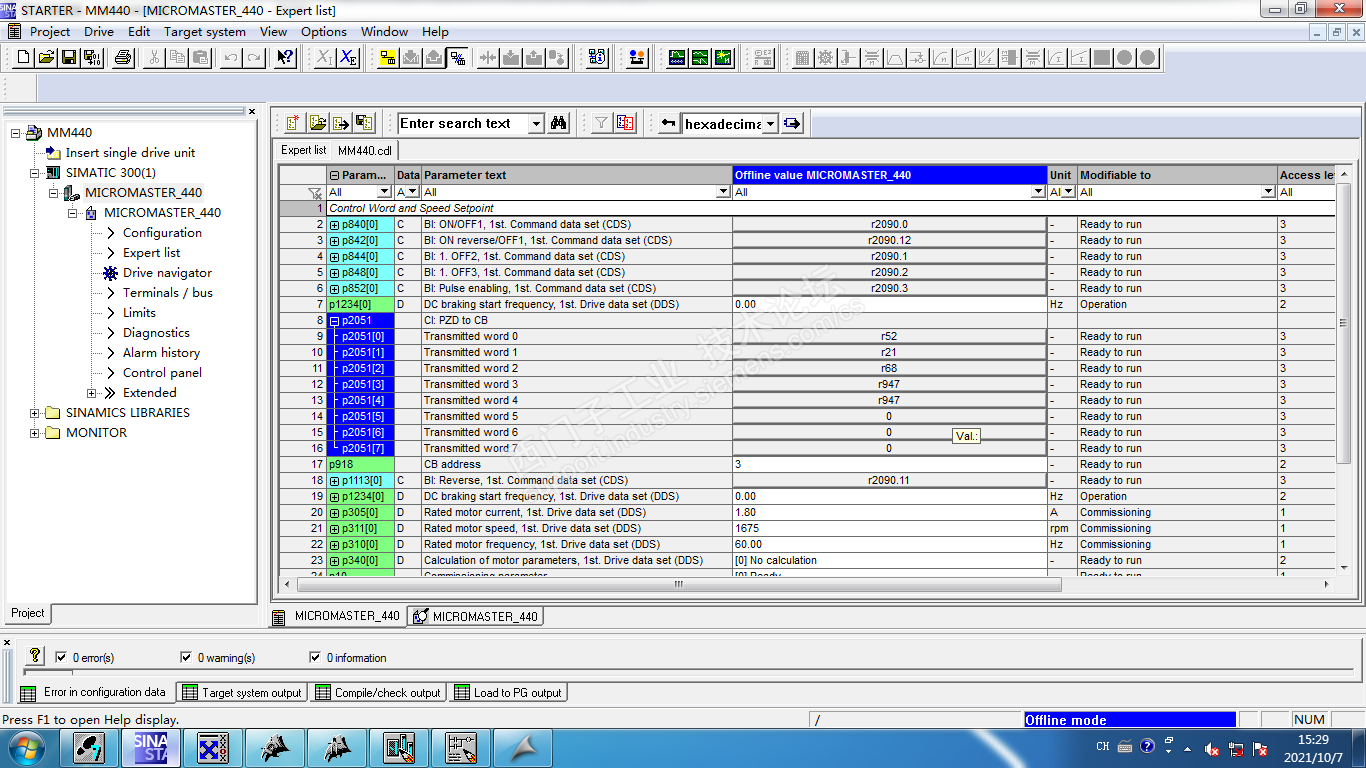This screenshot has height=768, width=1366.
Task: Click the green trace oscilloscope toolbar icon
Action: pyautogui.click(x=677, y=58)
